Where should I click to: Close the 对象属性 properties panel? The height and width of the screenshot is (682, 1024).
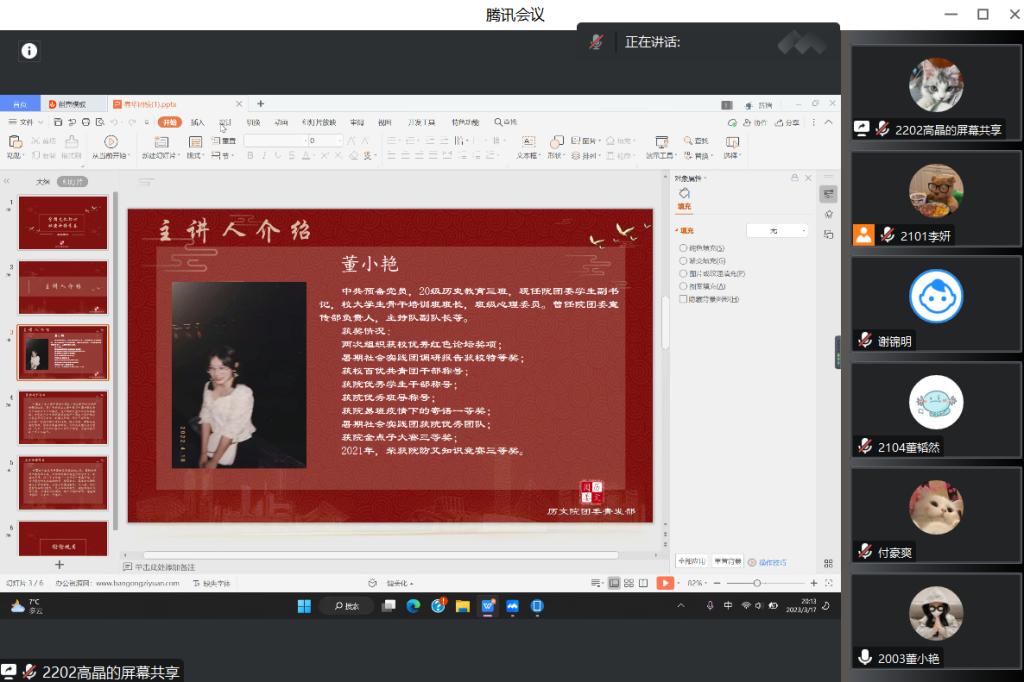pos(808,178)
